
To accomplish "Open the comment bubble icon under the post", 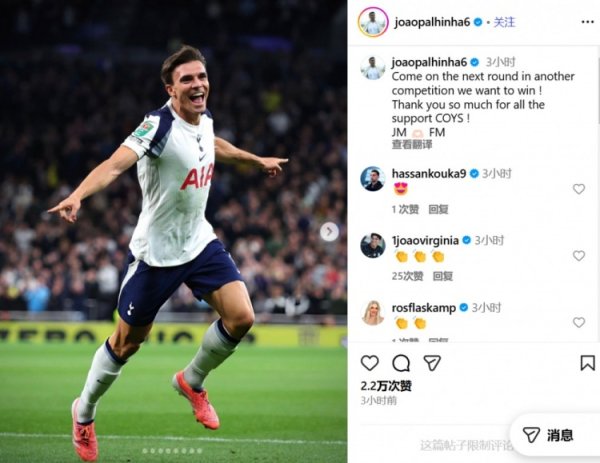I will coord(401,363).
